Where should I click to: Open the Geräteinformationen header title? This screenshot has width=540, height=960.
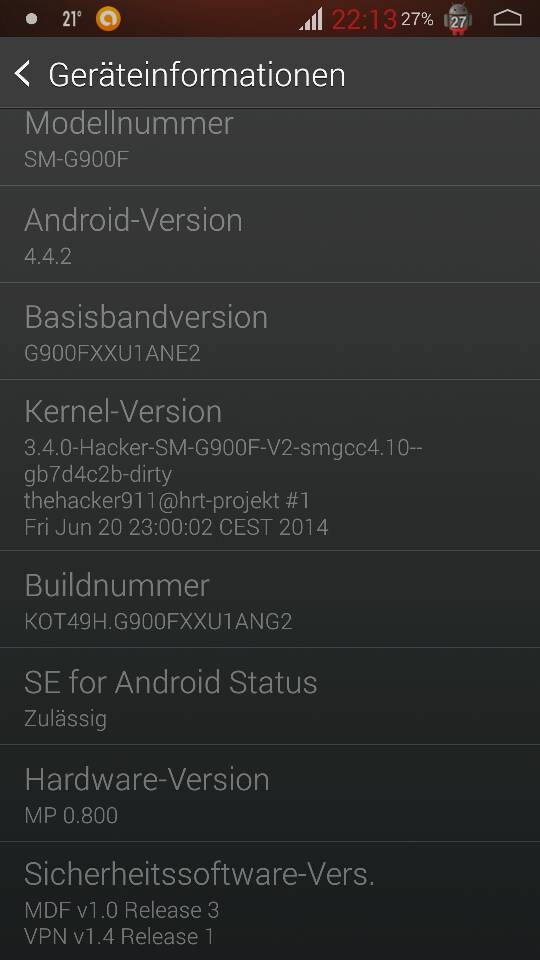coord(197,75)
